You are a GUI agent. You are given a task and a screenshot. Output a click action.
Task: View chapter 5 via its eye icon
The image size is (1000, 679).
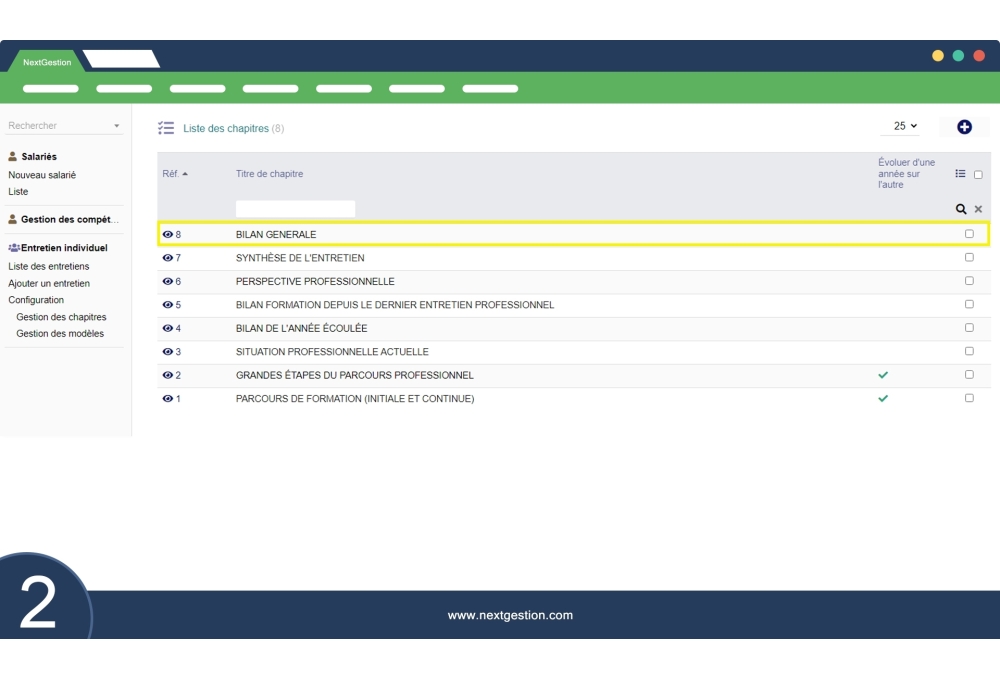168,305
